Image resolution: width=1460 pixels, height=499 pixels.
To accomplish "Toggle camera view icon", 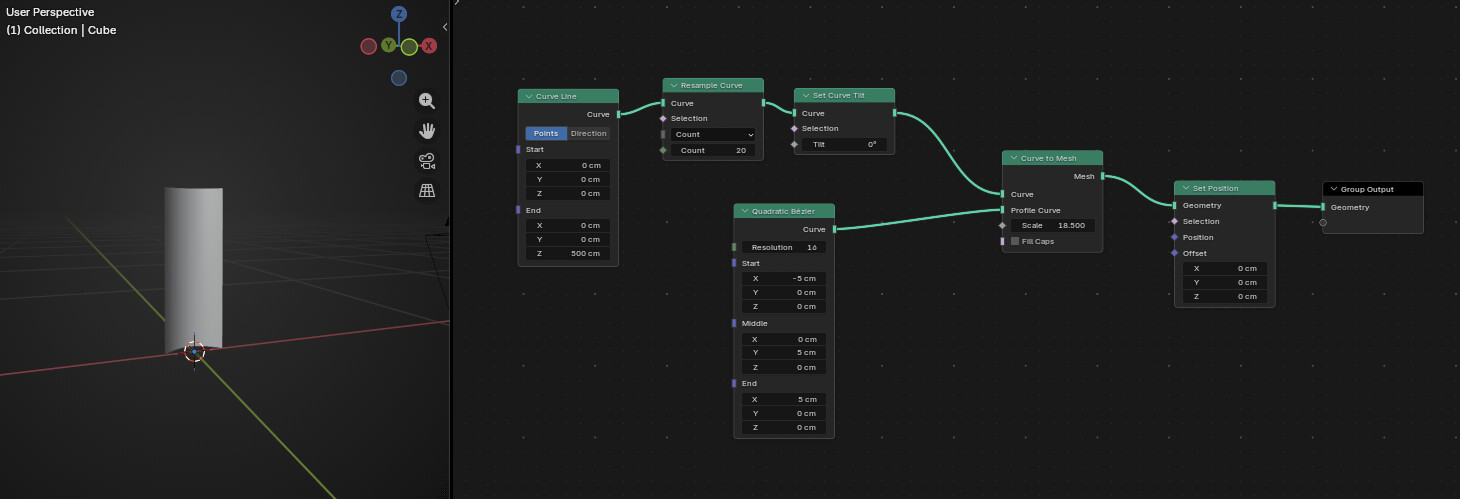I will click(427, 160).
